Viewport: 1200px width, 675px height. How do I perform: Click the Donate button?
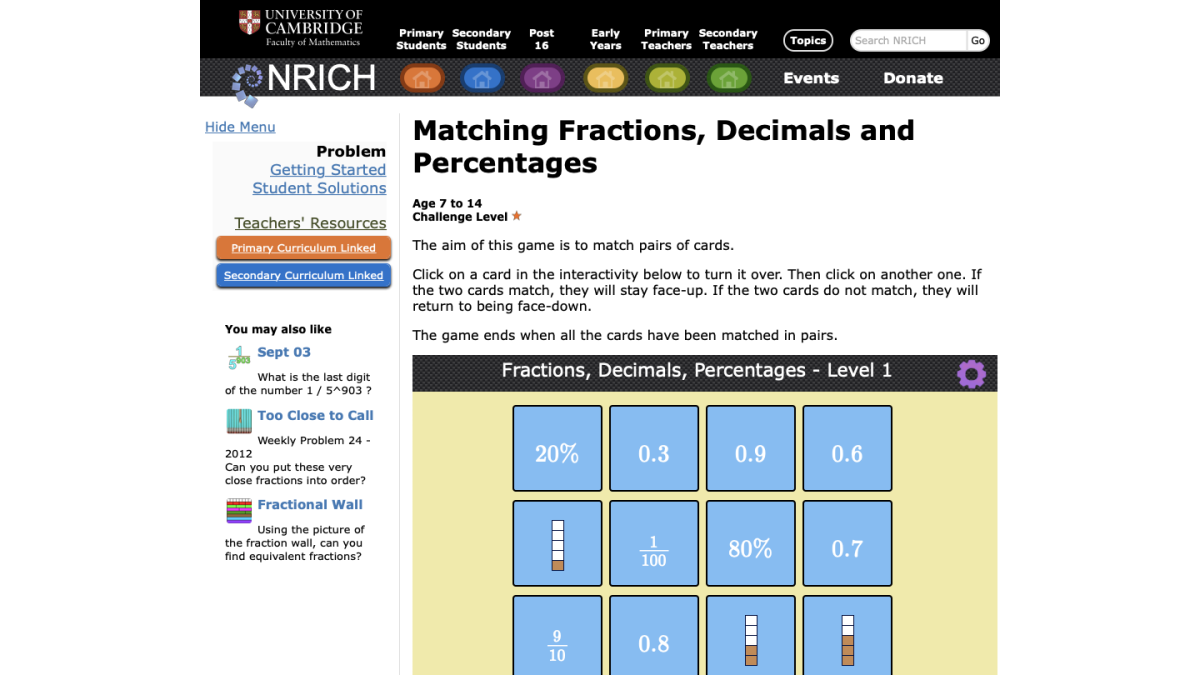[x=912, y=78]
